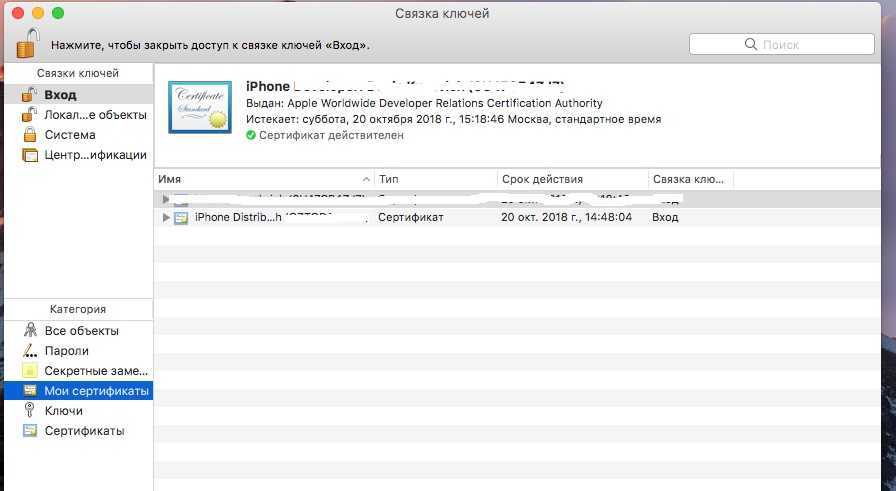Select the iPhone Distribution certificate icon

[x=181, y=217]
